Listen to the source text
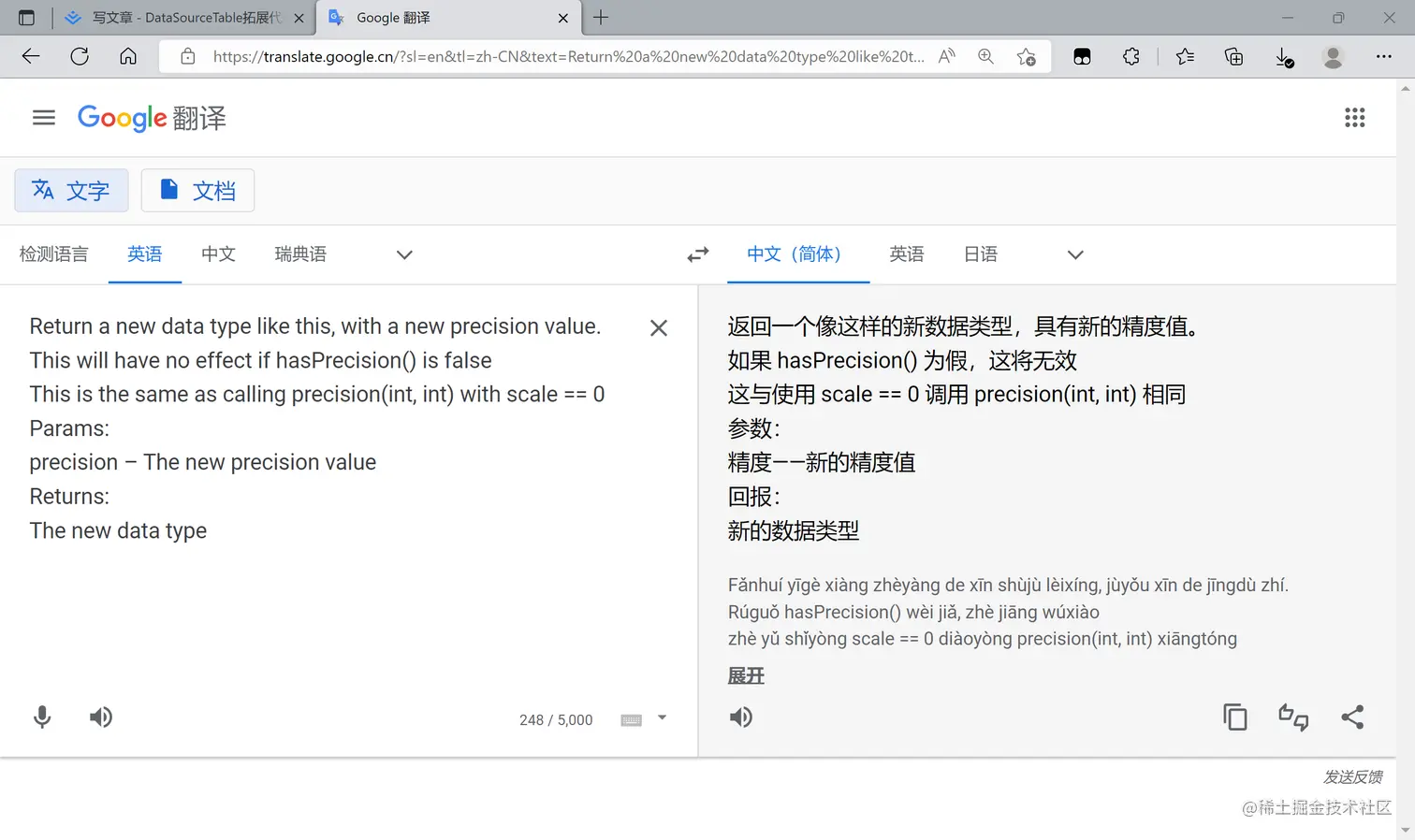Screen dimensions: 1415x840 pyautogui.click(x=101, y=717)
